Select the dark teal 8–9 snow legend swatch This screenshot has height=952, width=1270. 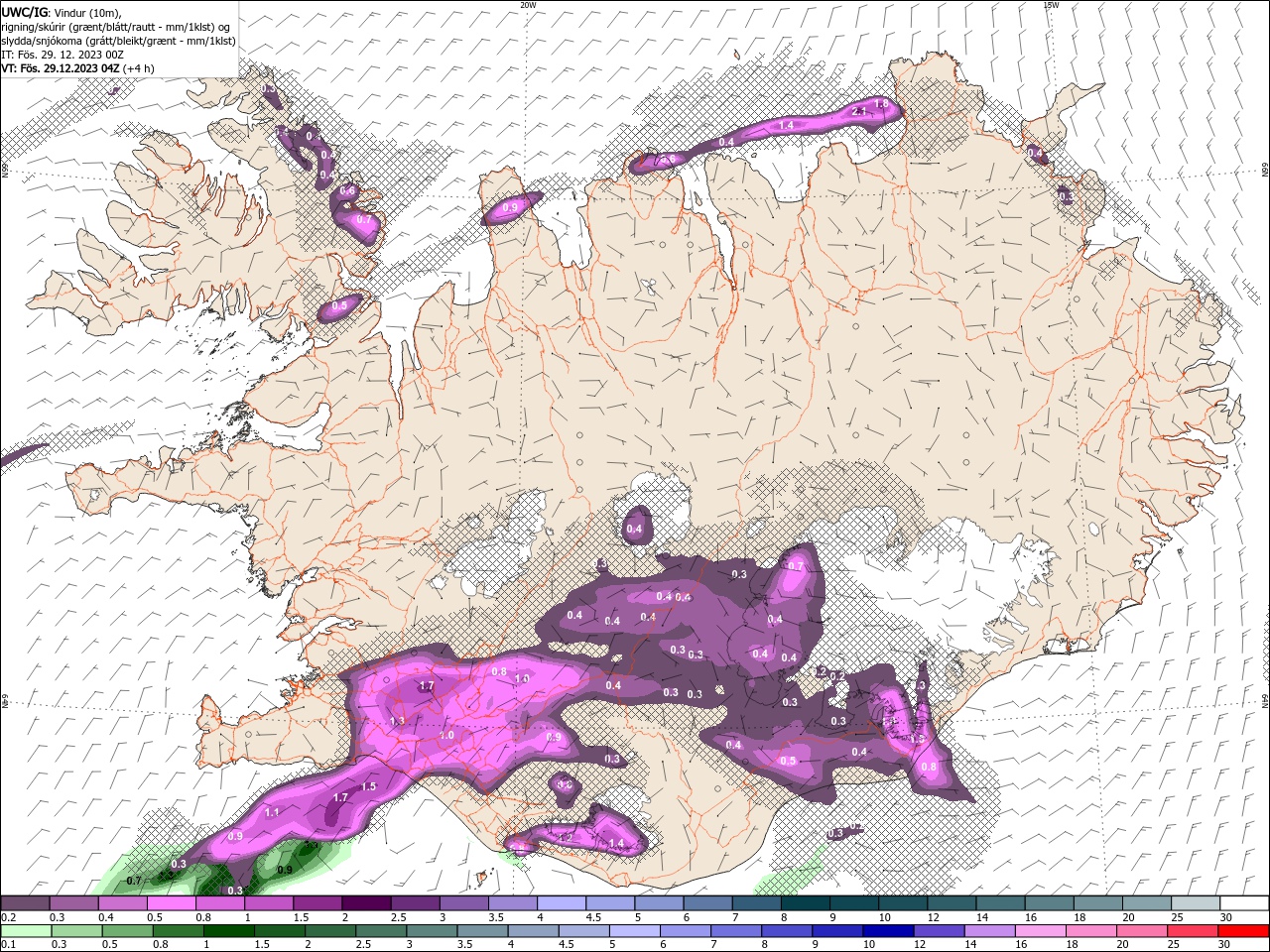(806, 902)
